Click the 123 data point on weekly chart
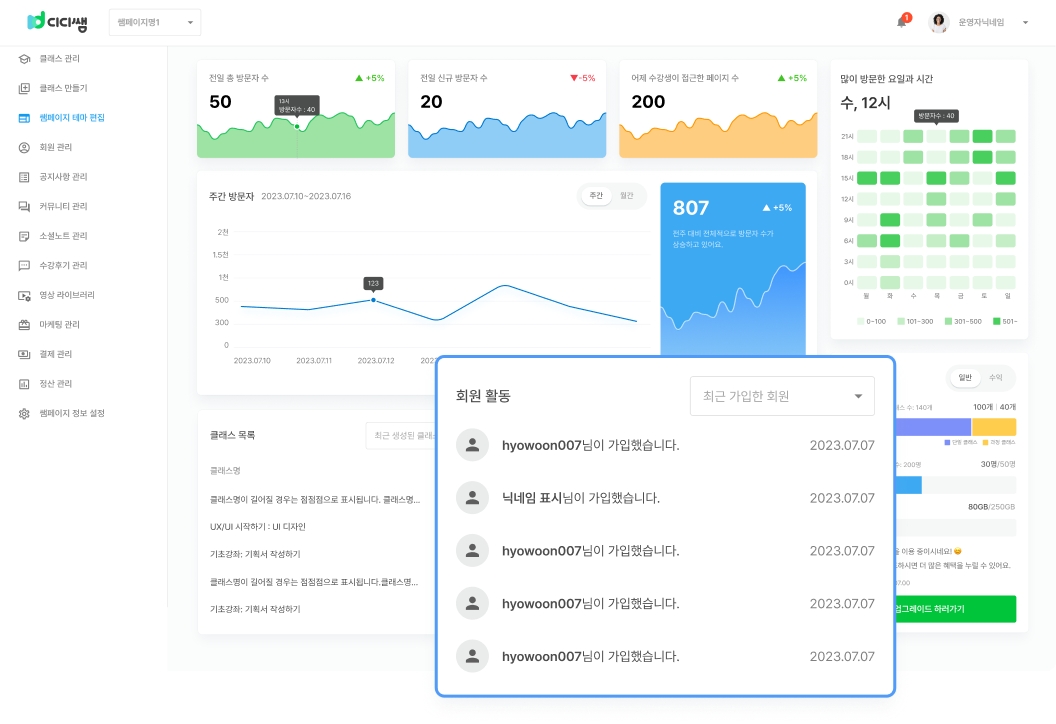1056x724 pixels. coord(374,300)
